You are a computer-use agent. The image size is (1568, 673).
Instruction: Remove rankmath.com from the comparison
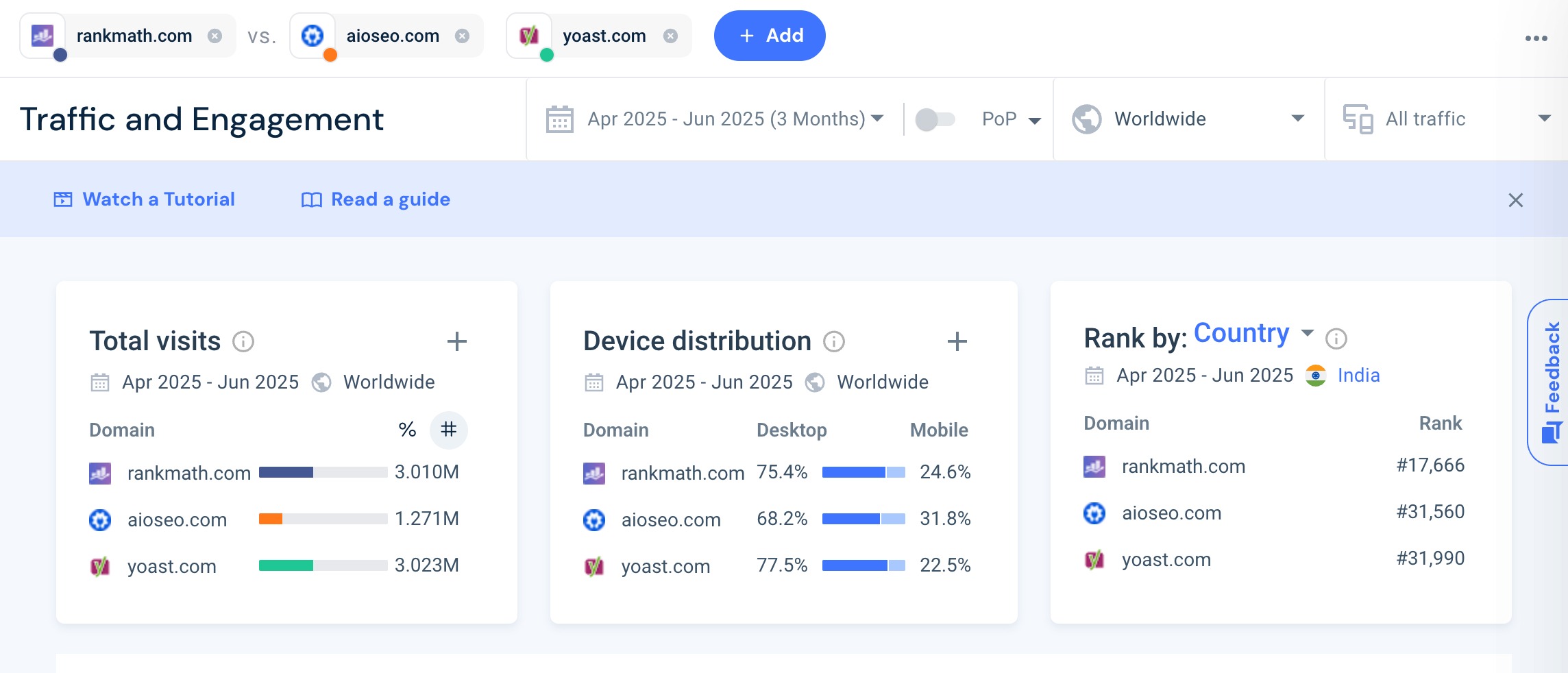point(215,36)
